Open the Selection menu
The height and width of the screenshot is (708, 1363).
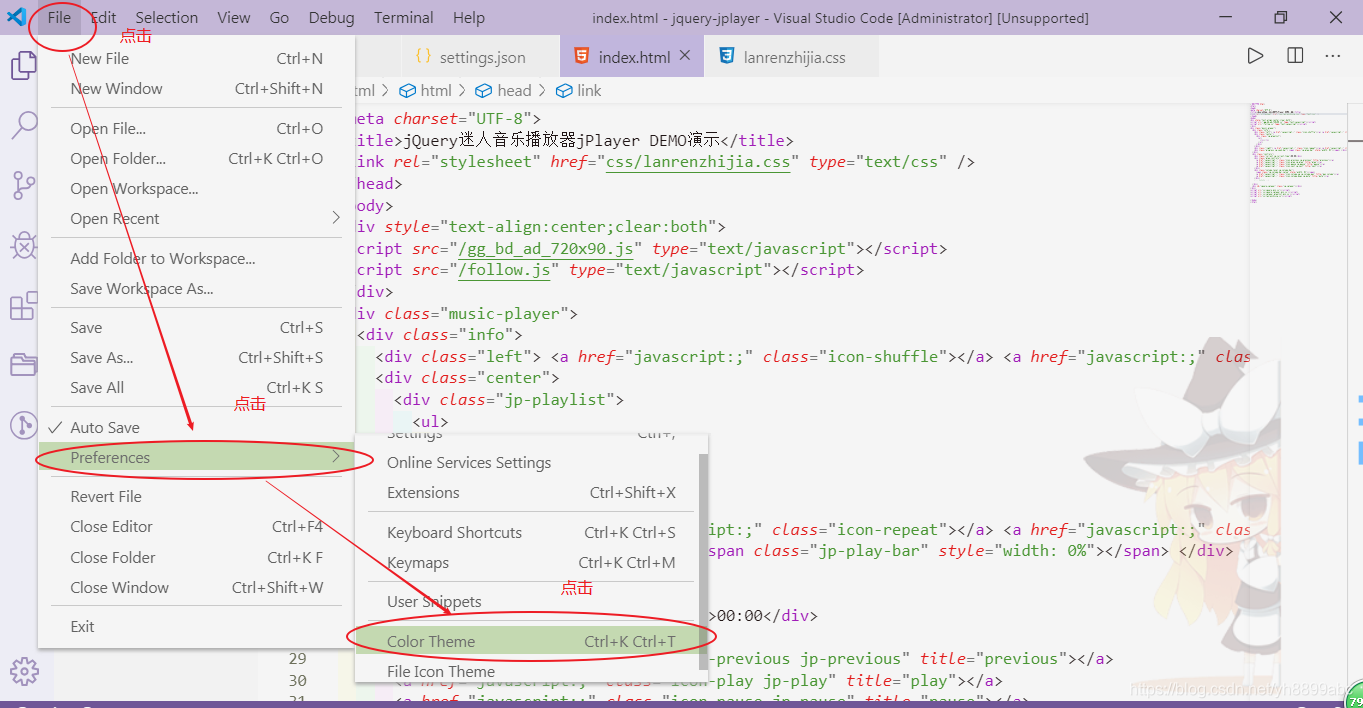coord(167,17)
